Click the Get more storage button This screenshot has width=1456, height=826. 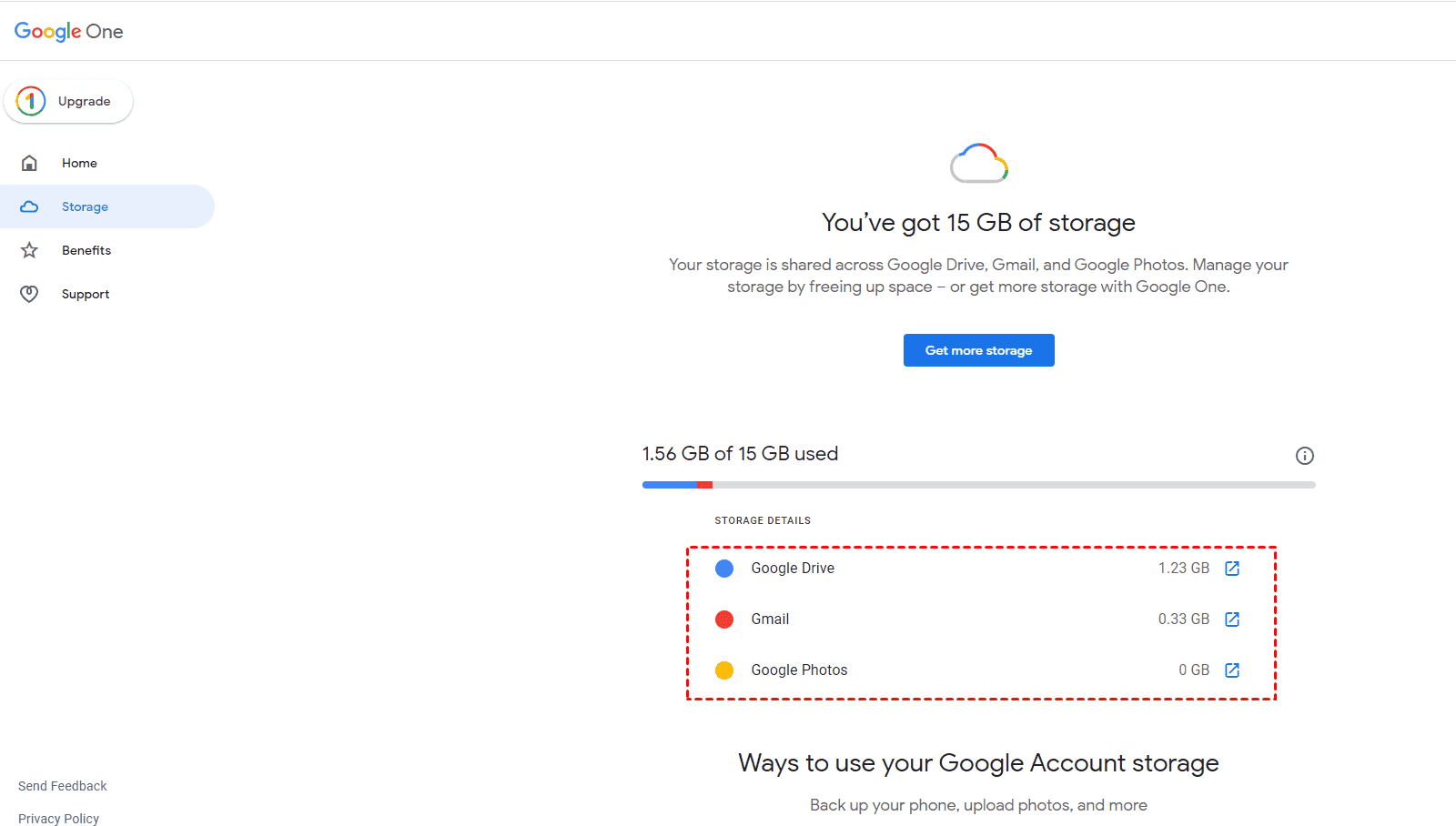[x=978, y=350]
